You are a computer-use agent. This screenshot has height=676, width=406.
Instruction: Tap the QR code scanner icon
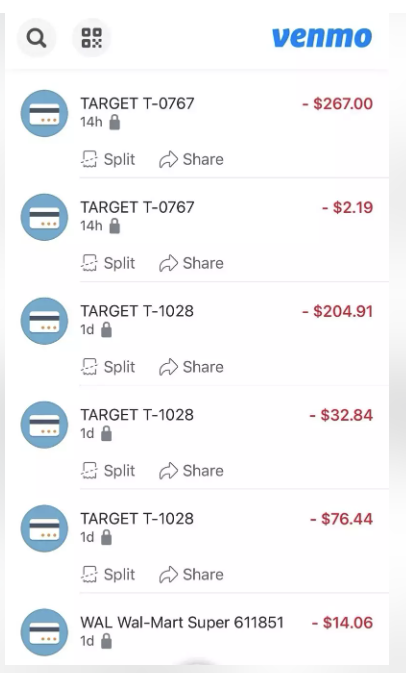point(92,38)
